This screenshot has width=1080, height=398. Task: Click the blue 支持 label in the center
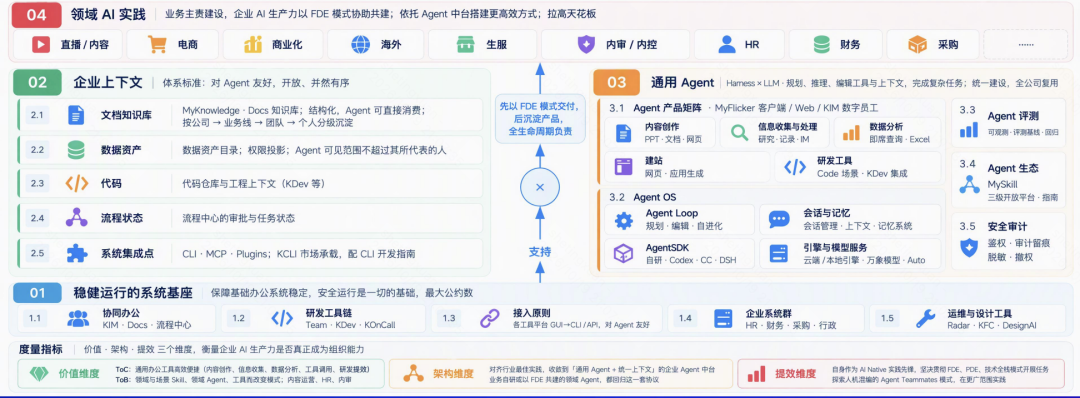540,251
